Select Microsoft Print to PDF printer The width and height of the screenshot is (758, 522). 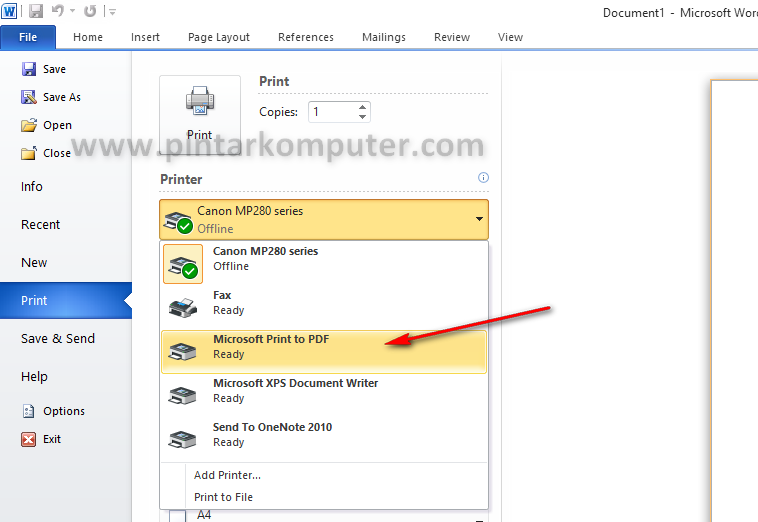pyautogui.click(x=324, y=351)
